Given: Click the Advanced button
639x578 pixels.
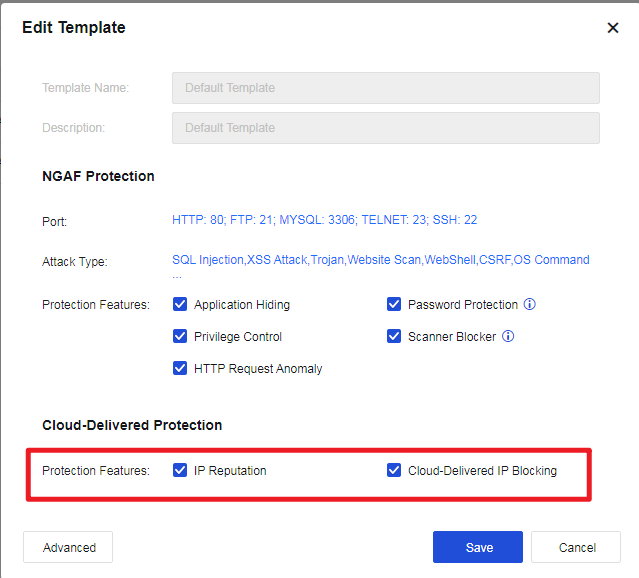Looking at the screenshot, I should tap(68, 547).
